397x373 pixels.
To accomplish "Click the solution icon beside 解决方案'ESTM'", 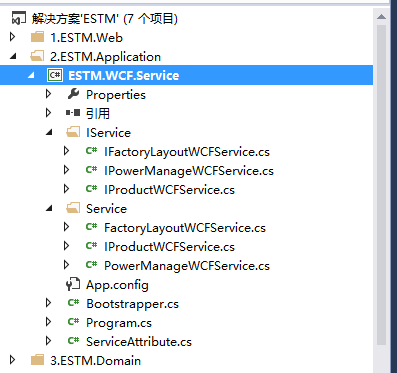I will click(19, 18).
